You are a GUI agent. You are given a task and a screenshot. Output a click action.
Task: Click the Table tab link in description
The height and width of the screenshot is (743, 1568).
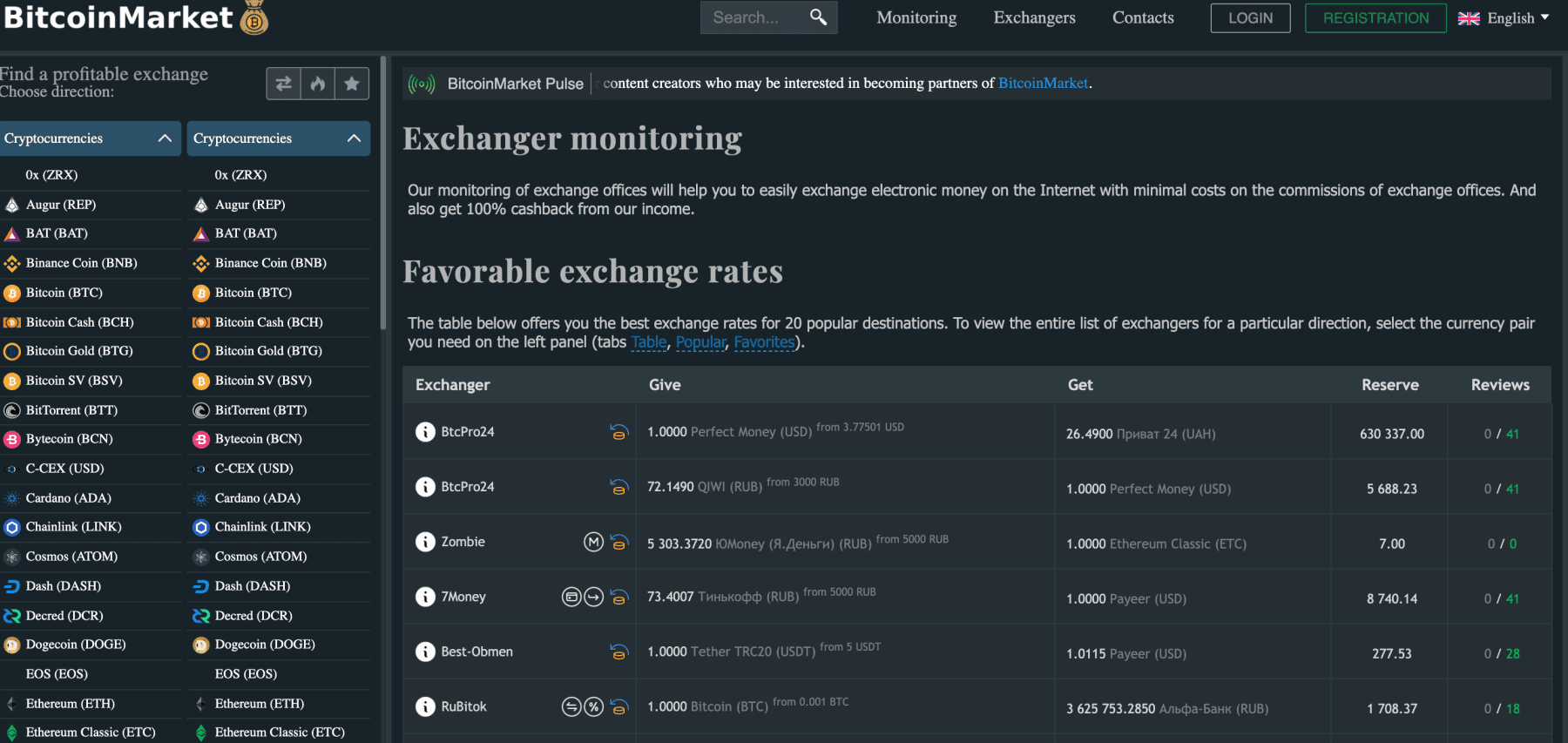[649, 342]
